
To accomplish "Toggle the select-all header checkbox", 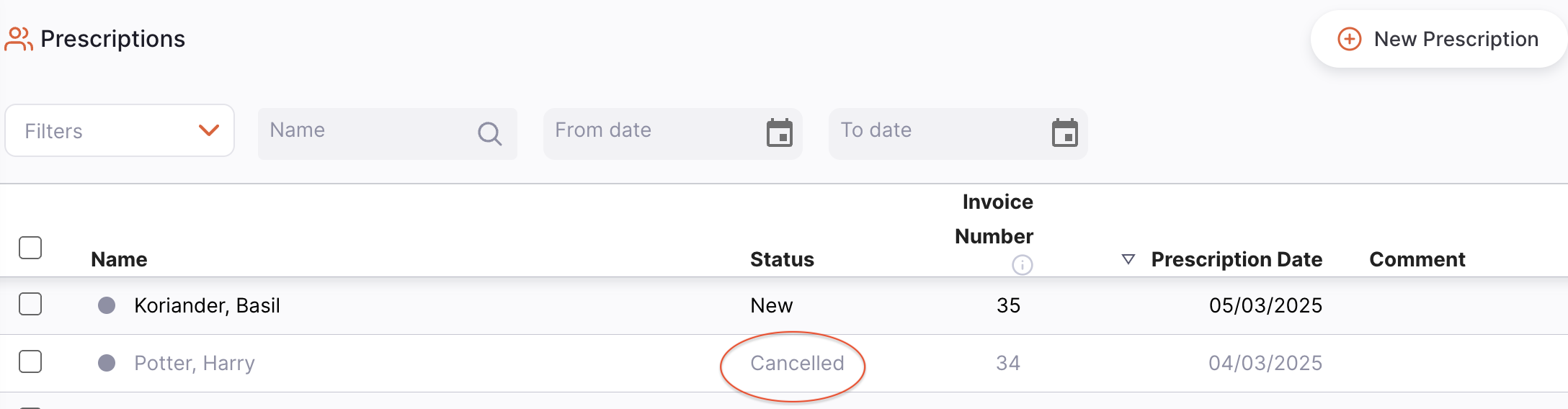I will coord(30,248).
